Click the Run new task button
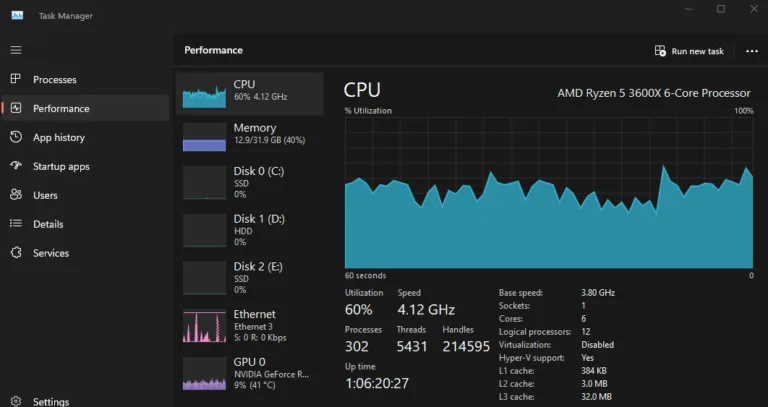Image resolution: width=768 pixels, height=407 pixels. [689, 51]
